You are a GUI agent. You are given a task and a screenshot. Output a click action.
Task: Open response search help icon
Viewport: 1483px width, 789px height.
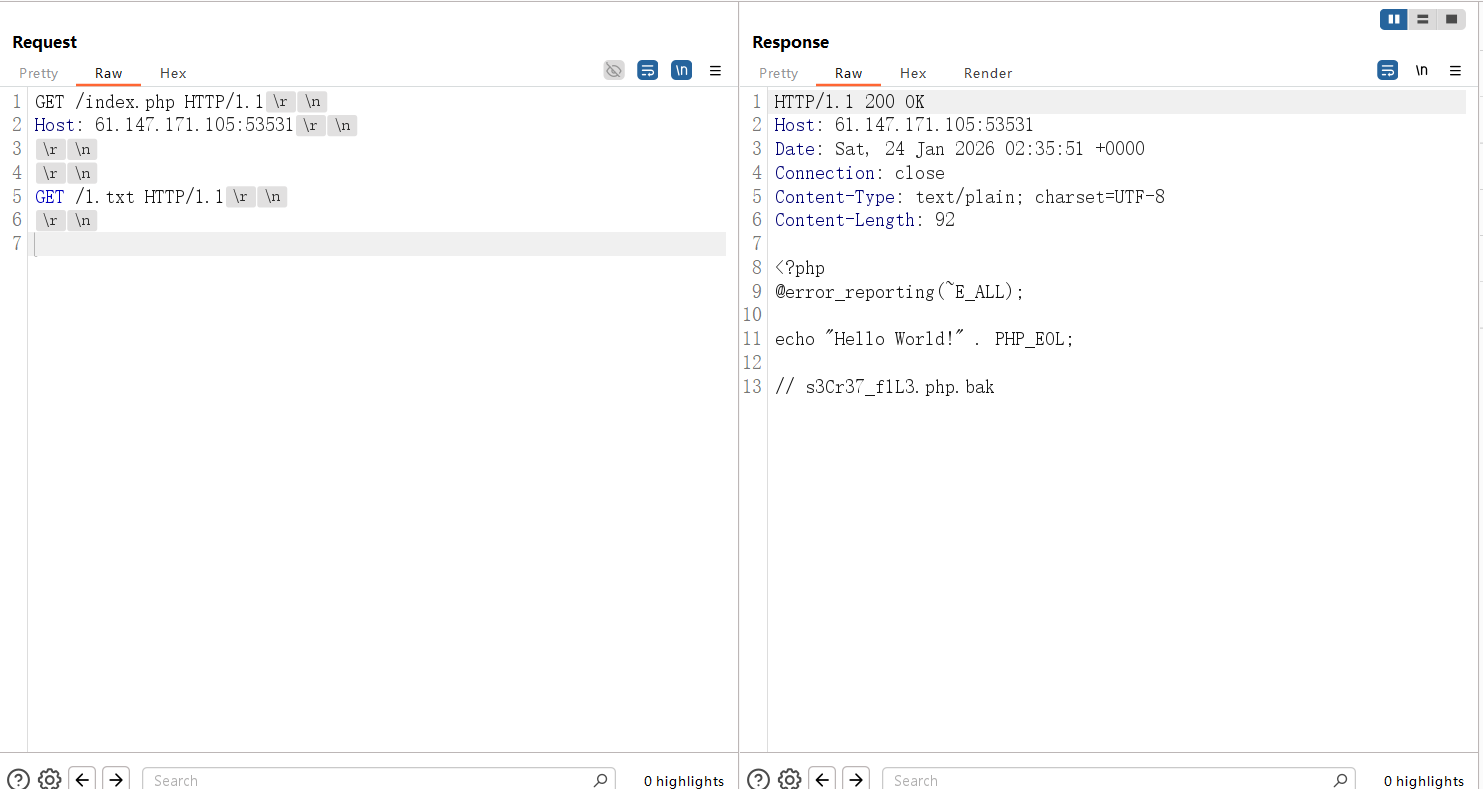tap(758, 779)
